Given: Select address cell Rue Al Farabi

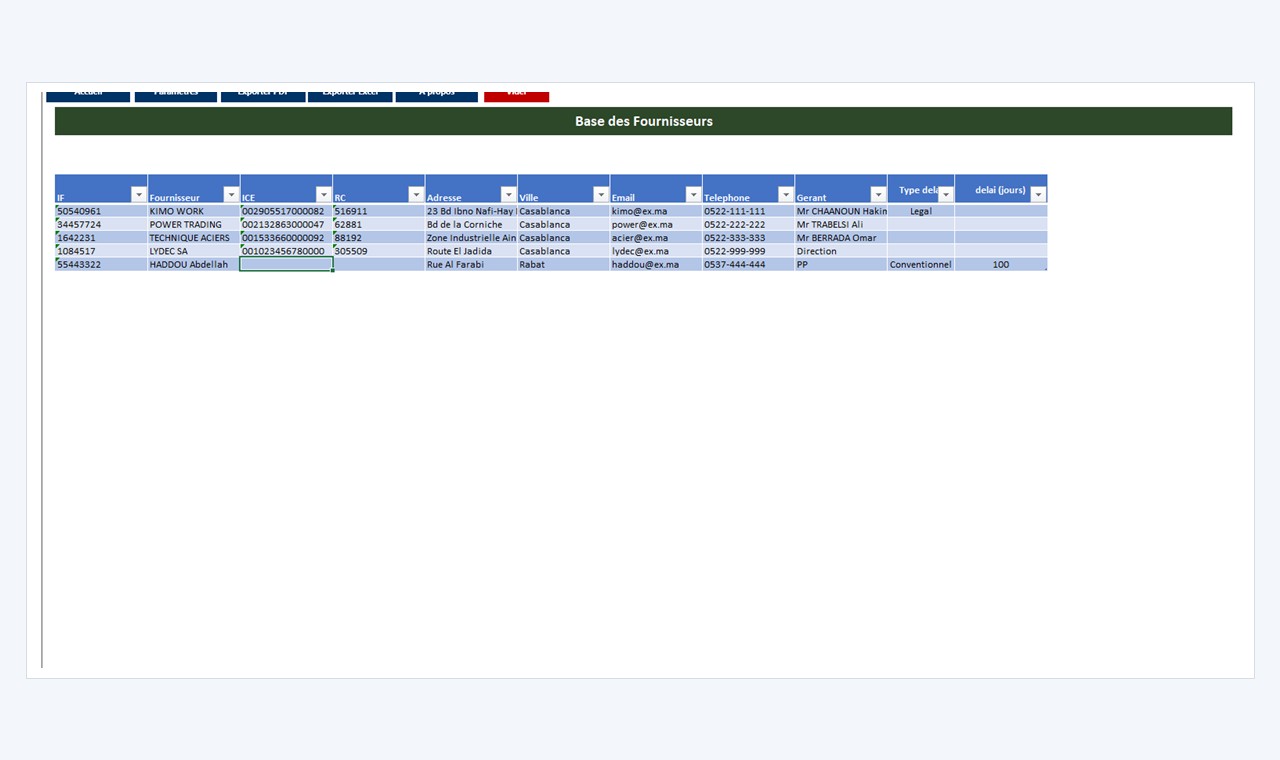Looking at the screenshot, I should (x=471, y=264).
